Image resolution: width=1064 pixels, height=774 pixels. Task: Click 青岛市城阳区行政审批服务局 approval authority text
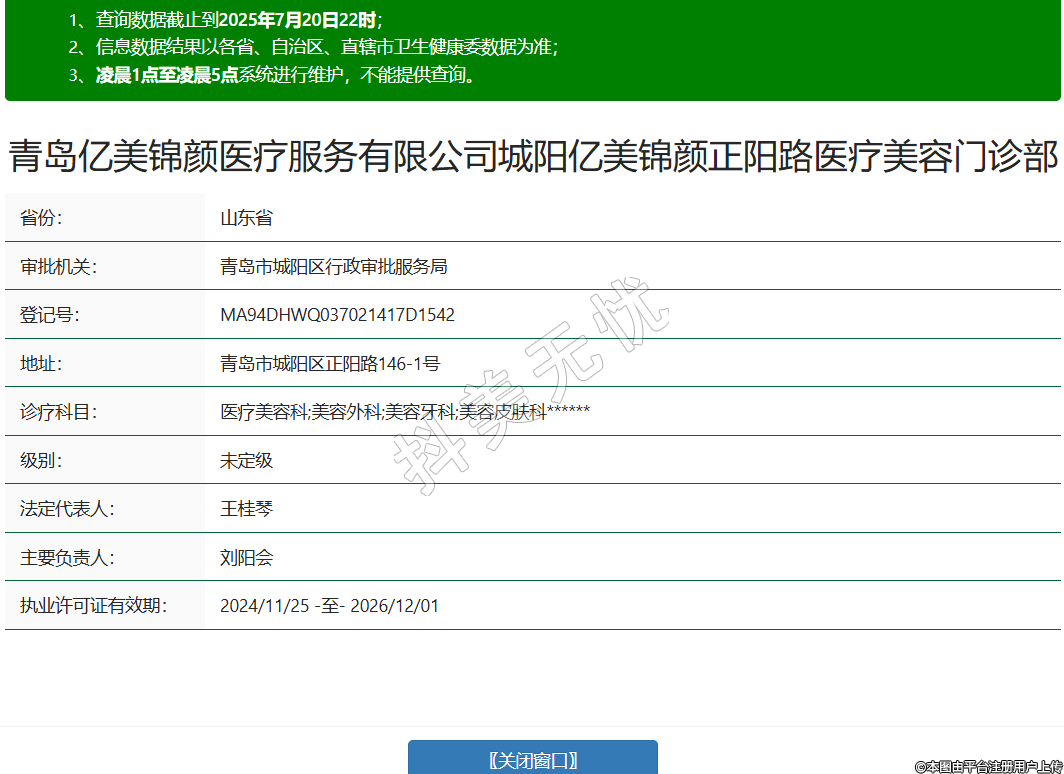pos(333,267)
